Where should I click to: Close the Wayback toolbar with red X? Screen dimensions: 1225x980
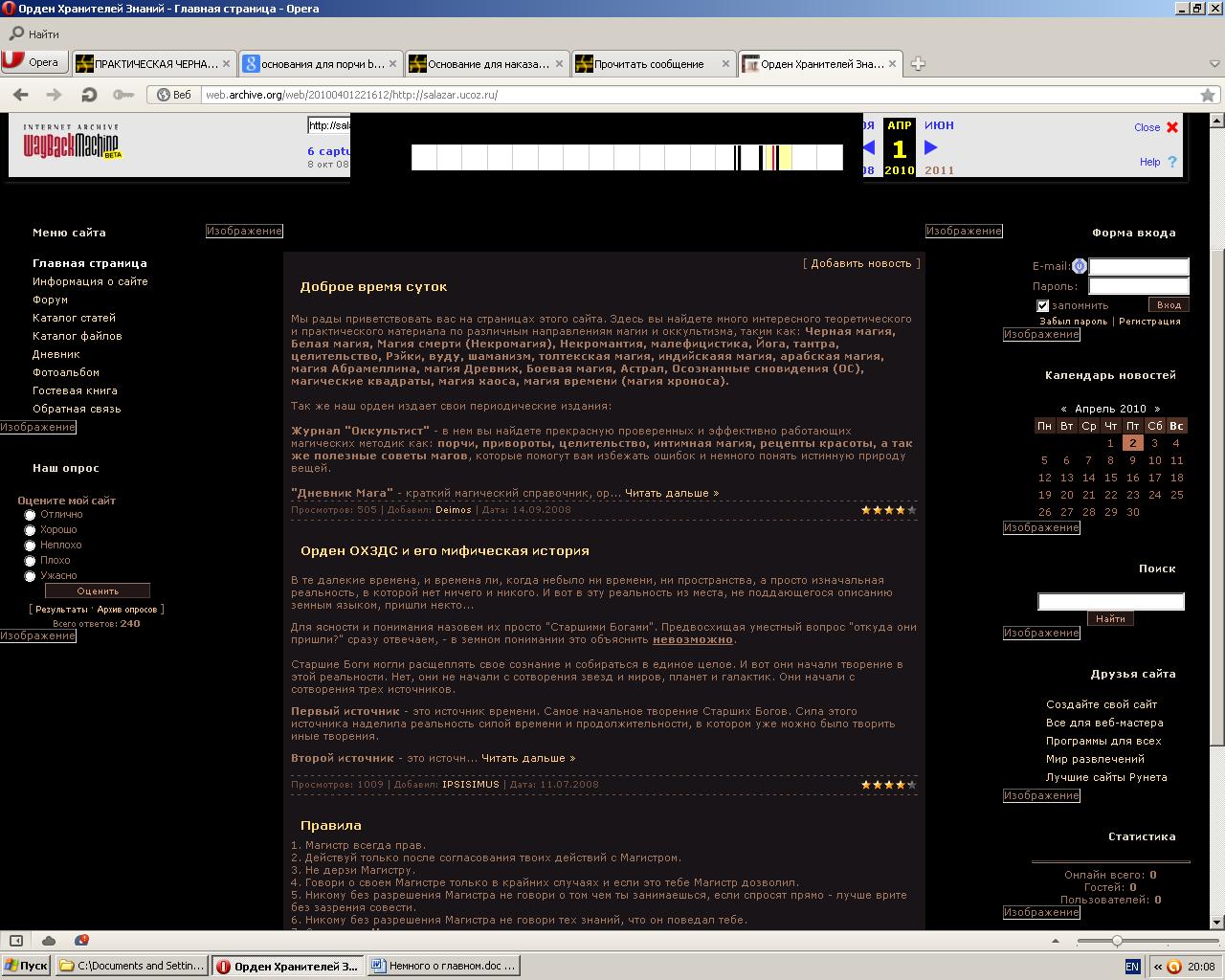coord(1172,127)
